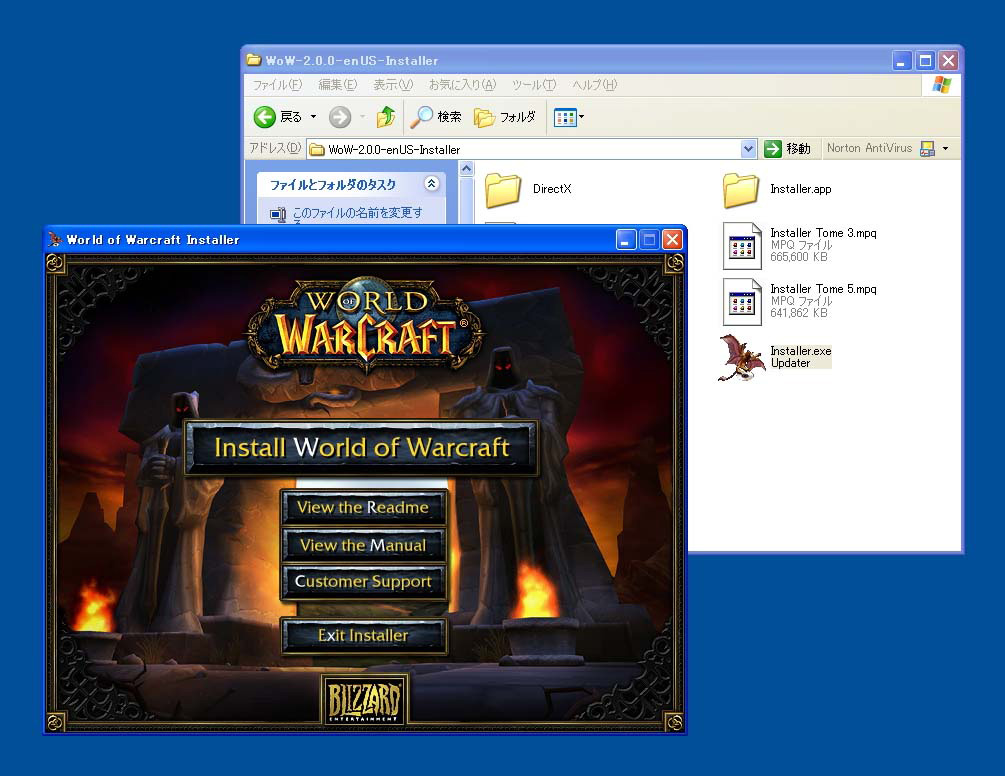Image resolution: width=1005 pixels, height=776 pixels.
Task: Open View the Readme
Action: (363, 508)
